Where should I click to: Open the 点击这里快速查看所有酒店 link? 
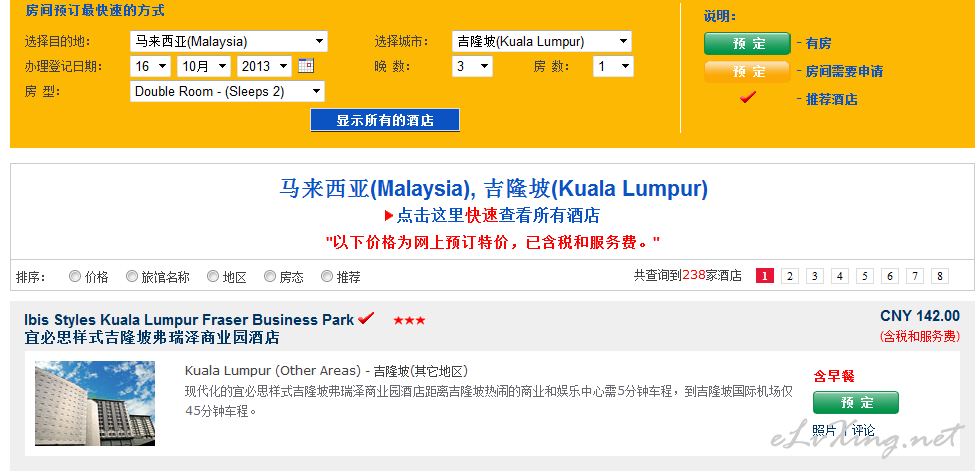(498, 216)
